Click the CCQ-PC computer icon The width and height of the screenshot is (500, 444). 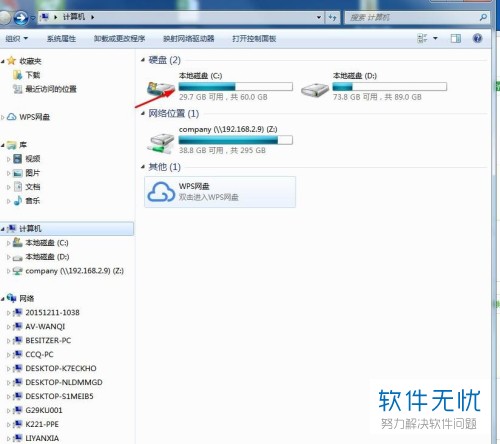[x=18, y=354]
